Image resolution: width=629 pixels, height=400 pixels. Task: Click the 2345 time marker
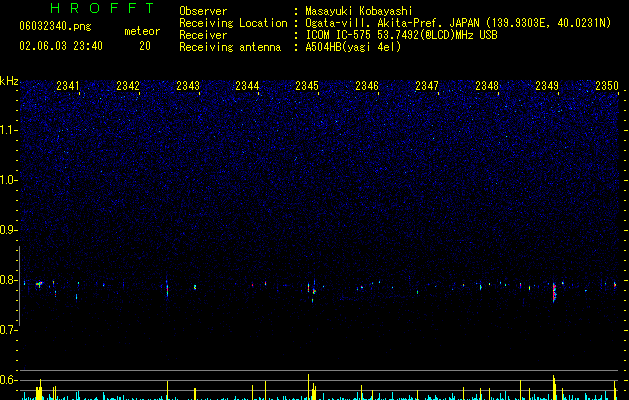pos(307,86)
